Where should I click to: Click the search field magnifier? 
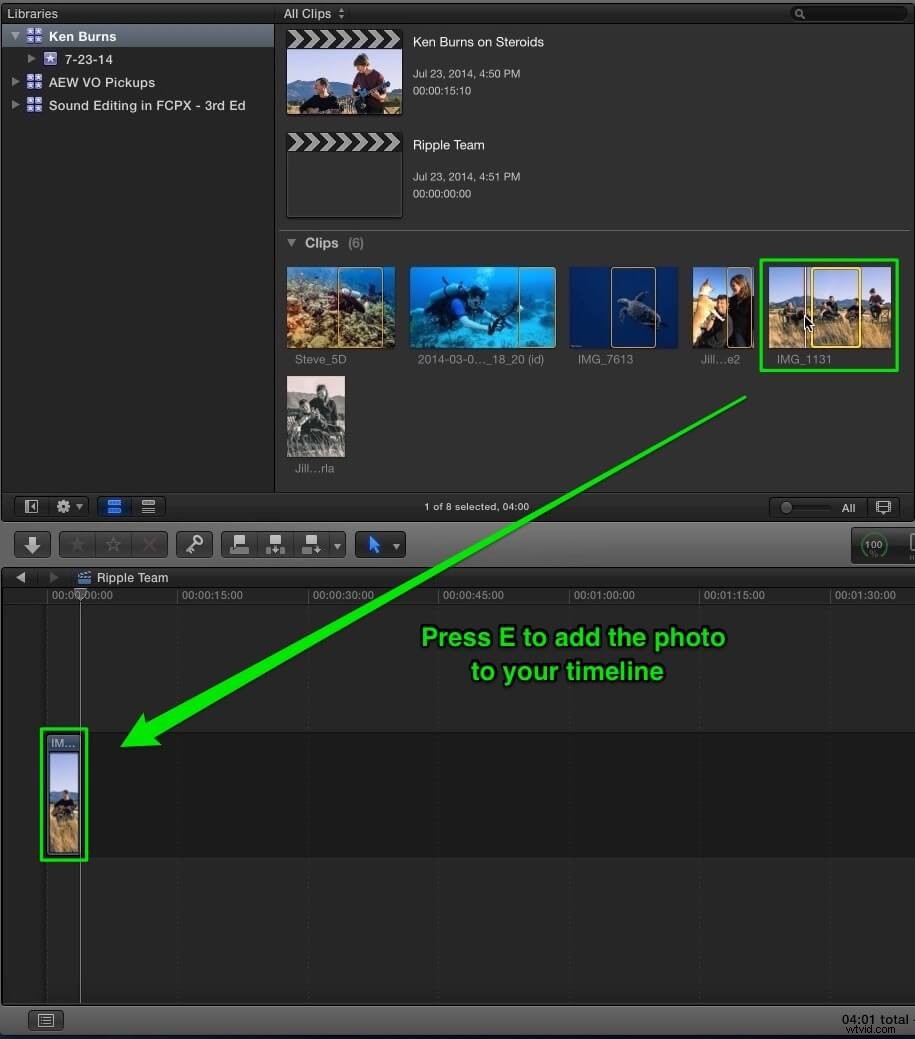[x=799, y=13]
